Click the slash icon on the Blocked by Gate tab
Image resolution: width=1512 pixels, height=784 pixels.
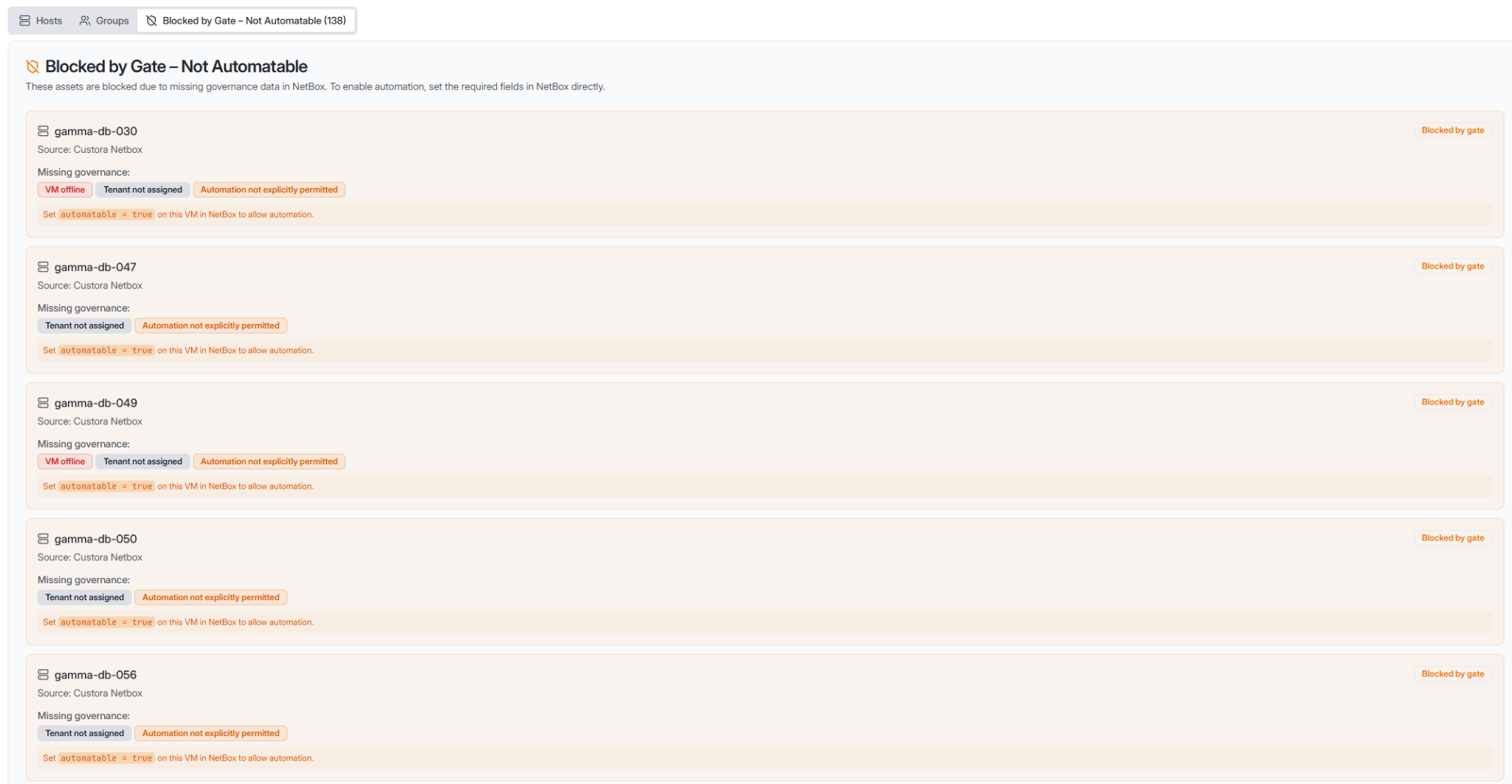(x=151, y=20)
